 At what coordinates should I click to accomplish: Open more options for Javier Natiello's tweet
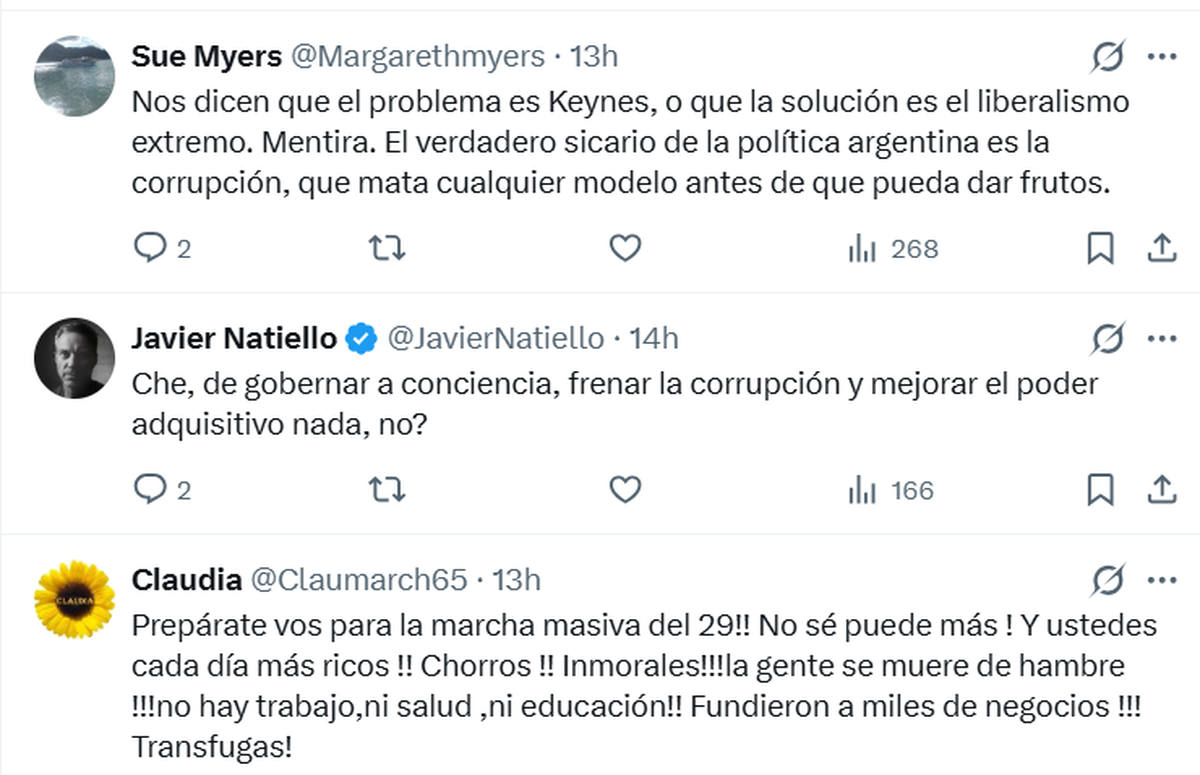tap(1161, 339)
